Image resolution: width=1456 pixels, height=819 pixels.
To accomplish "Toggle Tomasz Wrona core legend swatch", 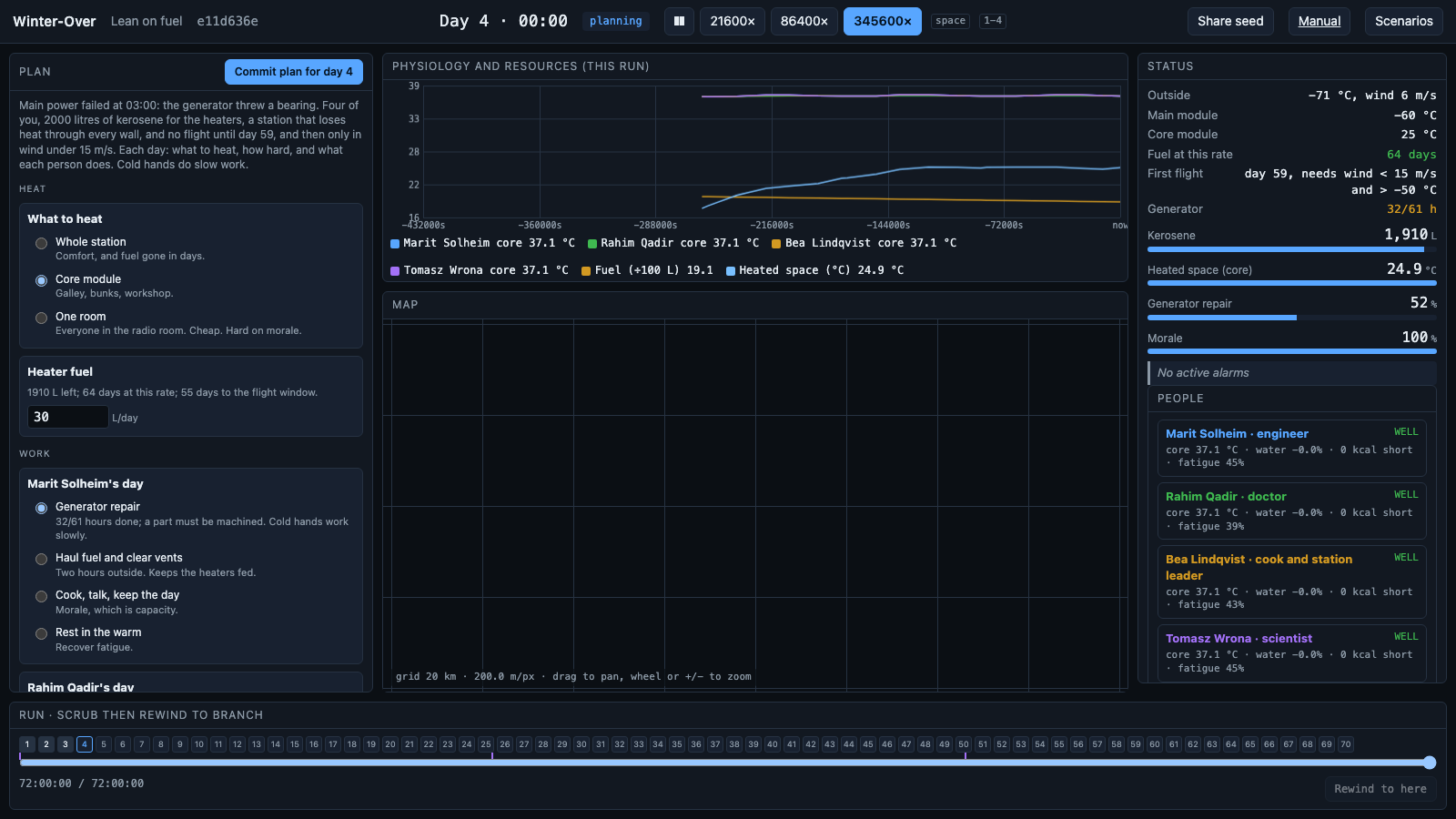I will [x=395, y=271].
